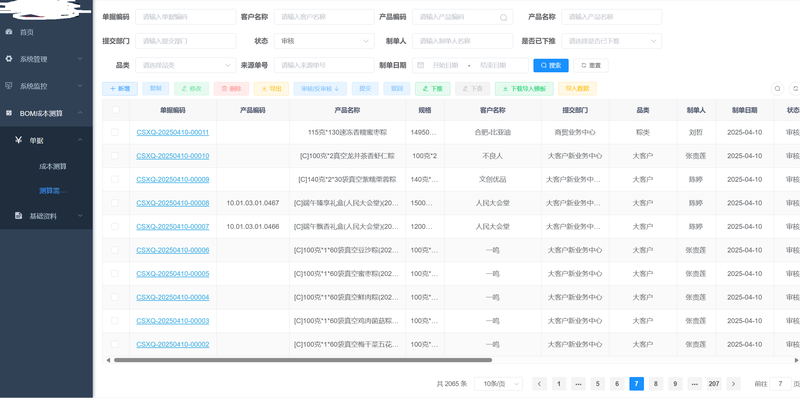Tick the checkbox for CSXQ-20250410-00007
The height and width of the screenshot is (398, 800).
115,226
